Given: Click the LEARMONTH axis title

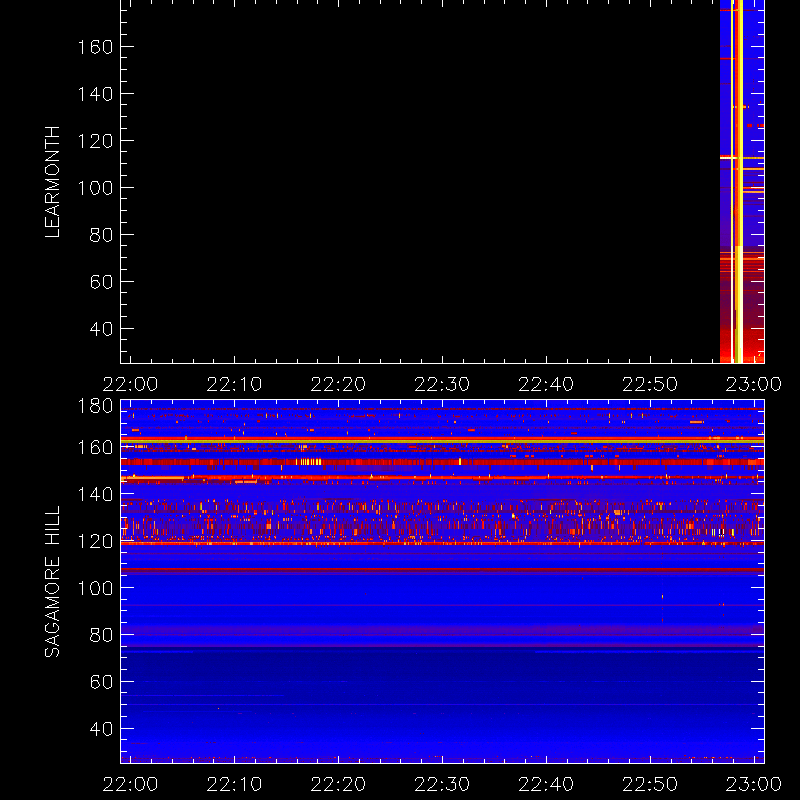Looking at the screenshot, I should [x=53, y=182].
